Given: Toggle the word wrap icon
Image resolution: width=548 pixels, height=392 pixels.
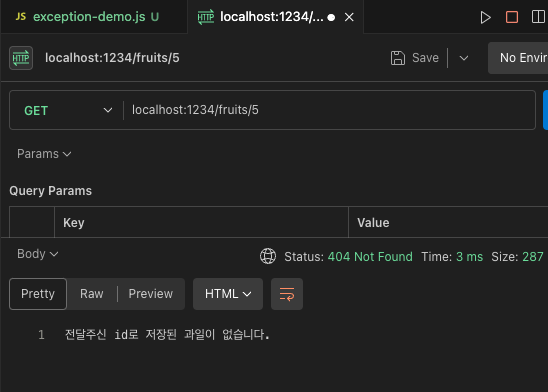Looking at the screenshot, I should pos(287,294).
